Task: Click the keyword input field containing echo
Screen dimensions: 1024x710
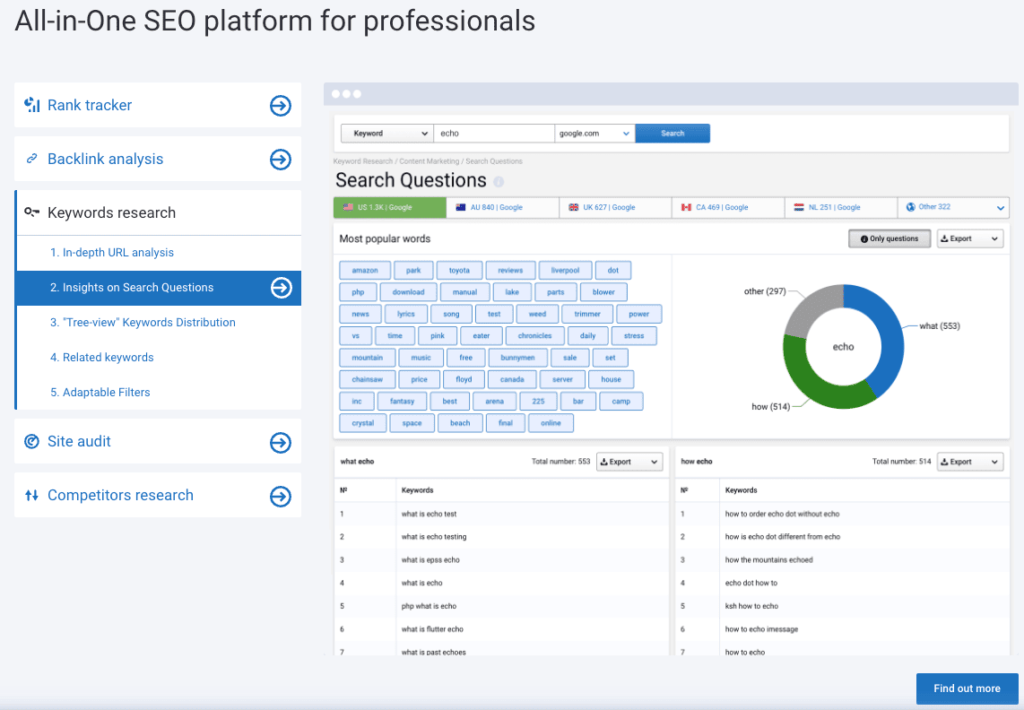Action: pos(493,133)
